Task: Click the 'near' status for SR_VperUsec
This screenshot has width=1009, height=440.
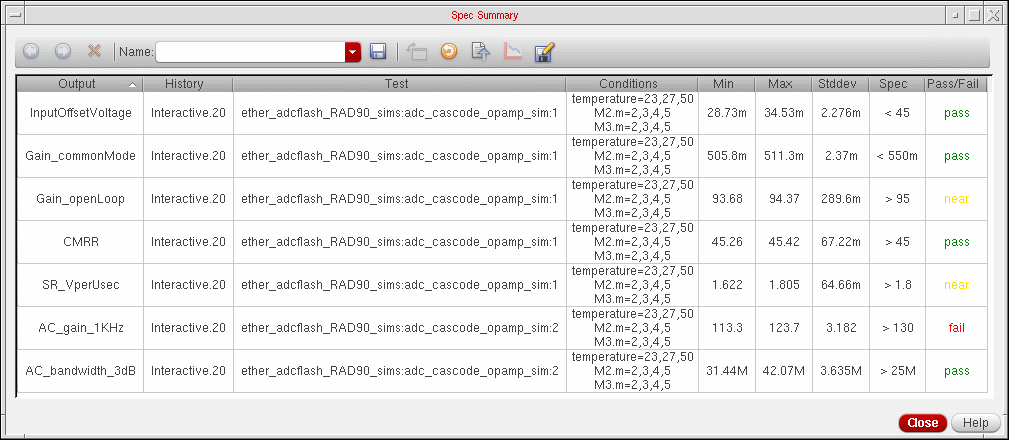Action: [956, 285]
